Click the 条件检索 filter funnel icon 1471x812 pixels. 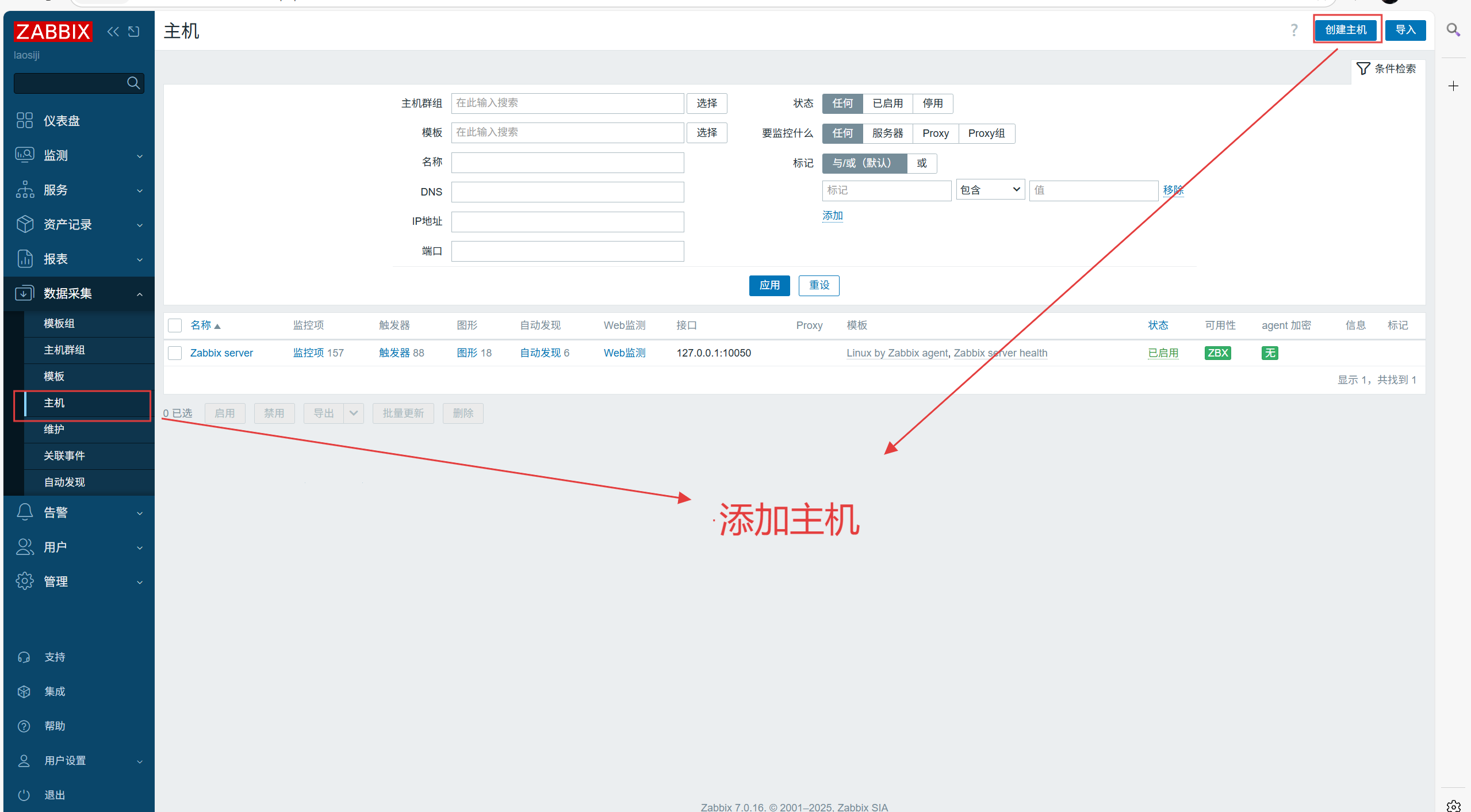point(1363,68)
